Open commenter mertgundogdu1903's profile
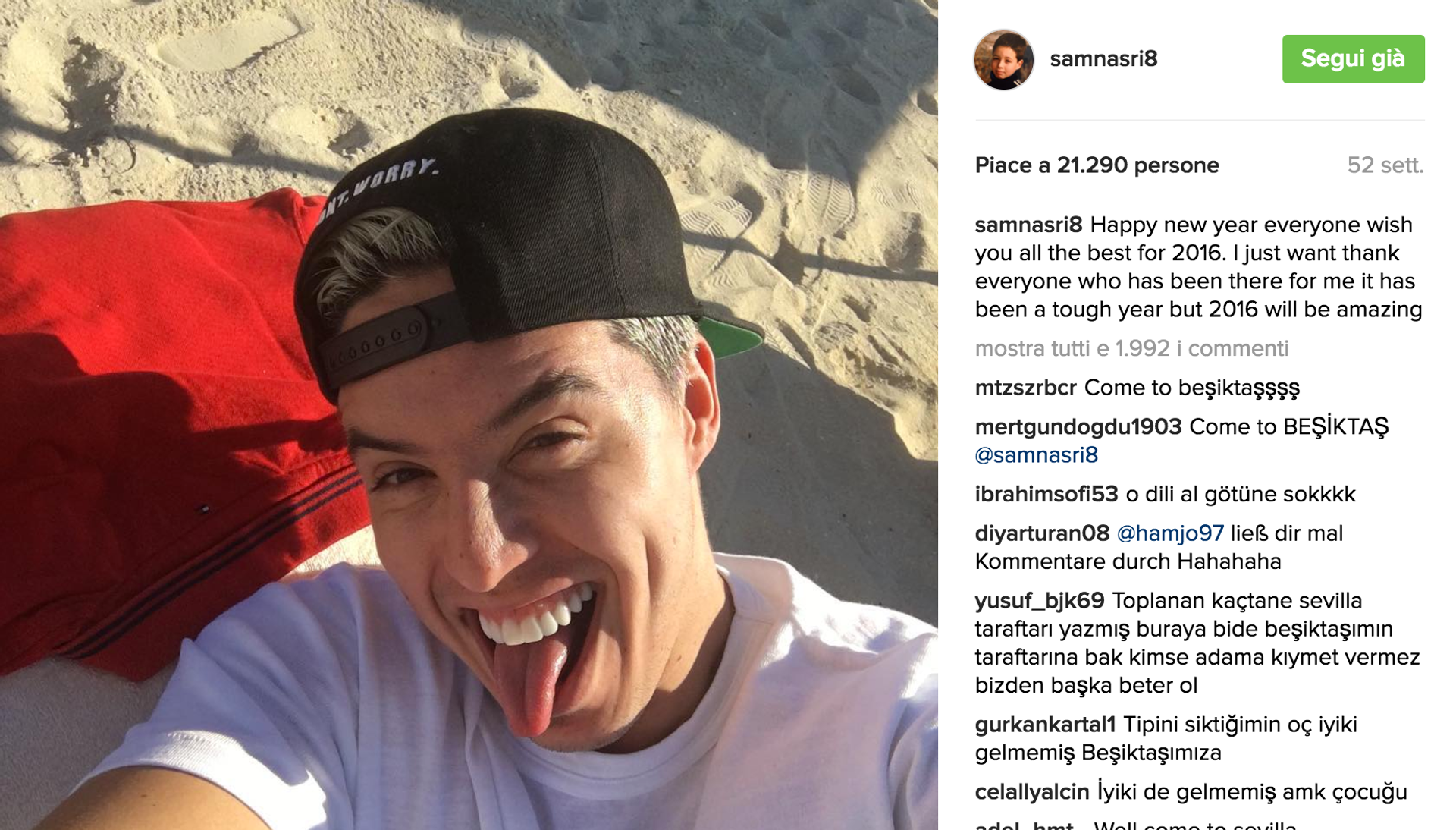Image resolution: width=1456 pixels, height=830 pixels. tap(1078, 427)
